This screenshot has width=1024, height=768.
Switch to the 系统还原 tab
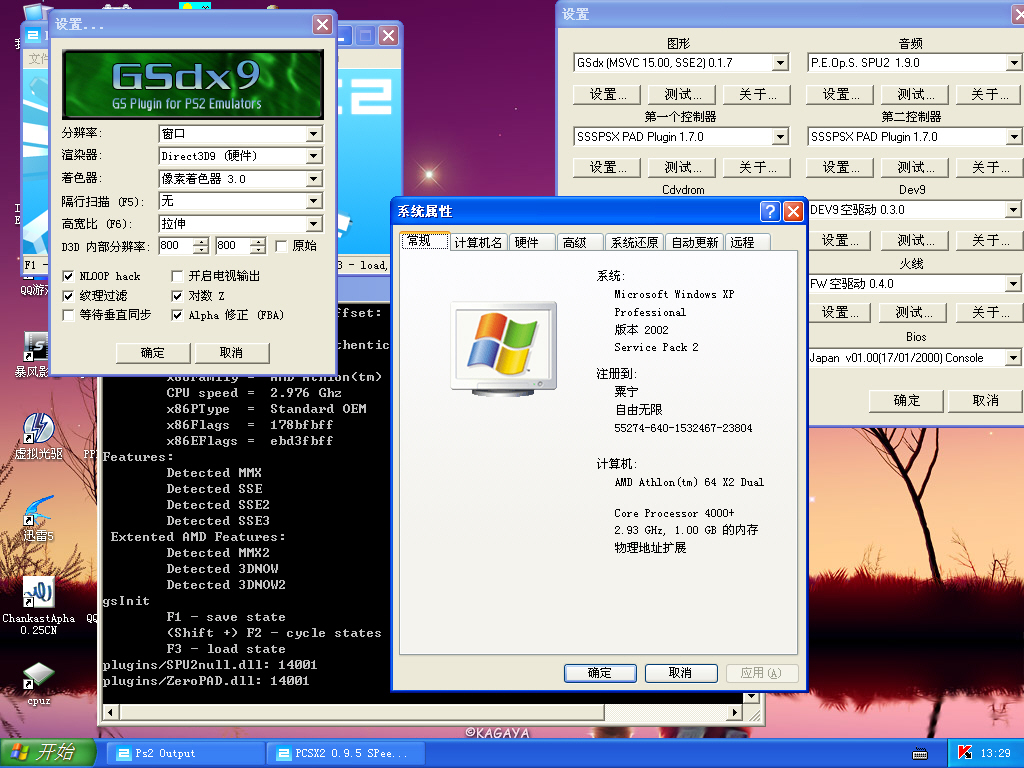pos(634,243)
